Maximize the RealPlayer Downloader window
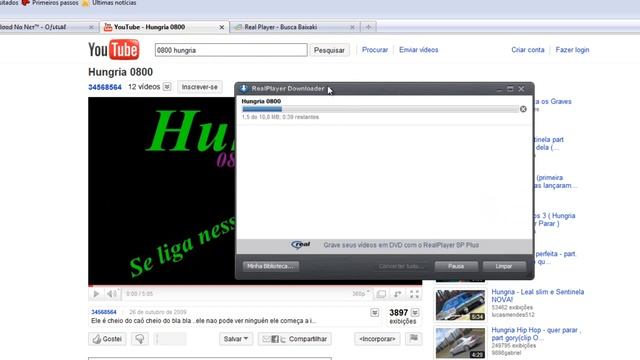640x360 pixels. 510,89
